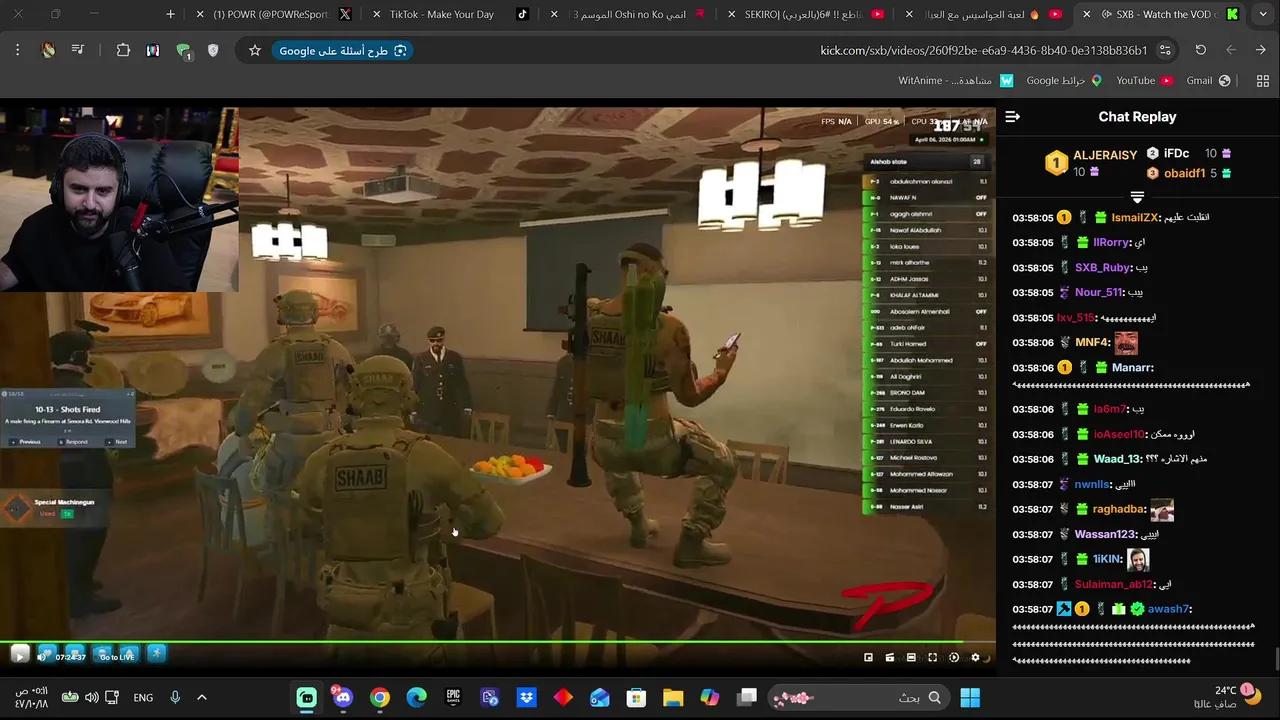Image resolution: width=1280 pixels, height=720 pixels.
Task: Click the emote in MNF4's message
Action: click(x=1126, y=343)
